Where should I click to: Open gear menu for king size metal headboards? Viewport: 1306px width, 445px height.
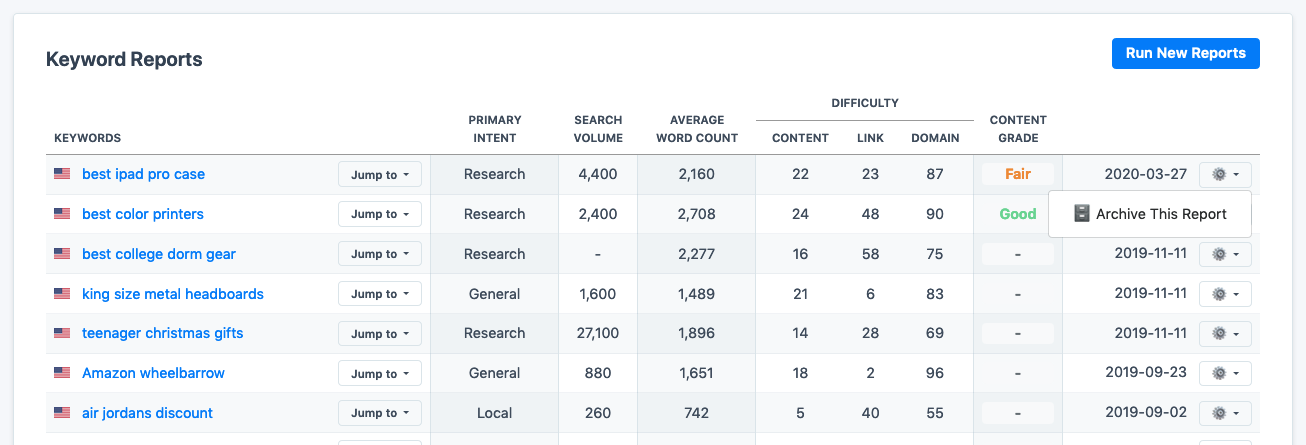(x=1225, y=294)
